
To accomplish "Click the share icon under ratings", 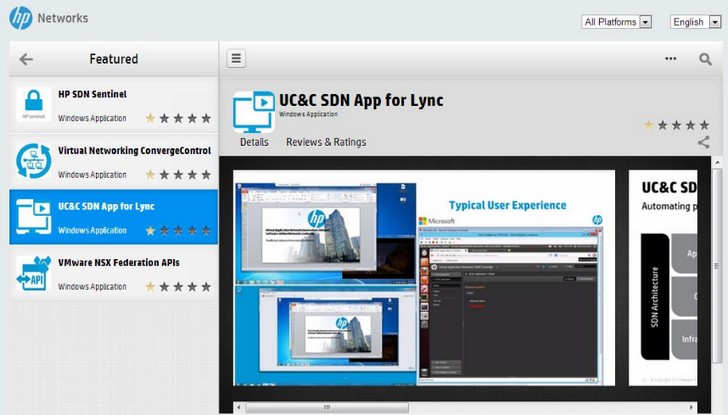I will [x=703, y=142].
